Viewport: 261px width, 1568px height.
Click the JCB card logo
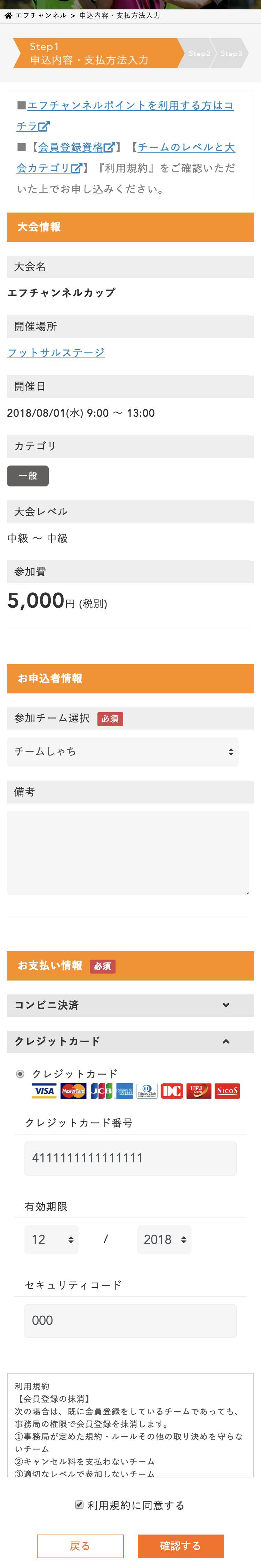point(101,1091)
